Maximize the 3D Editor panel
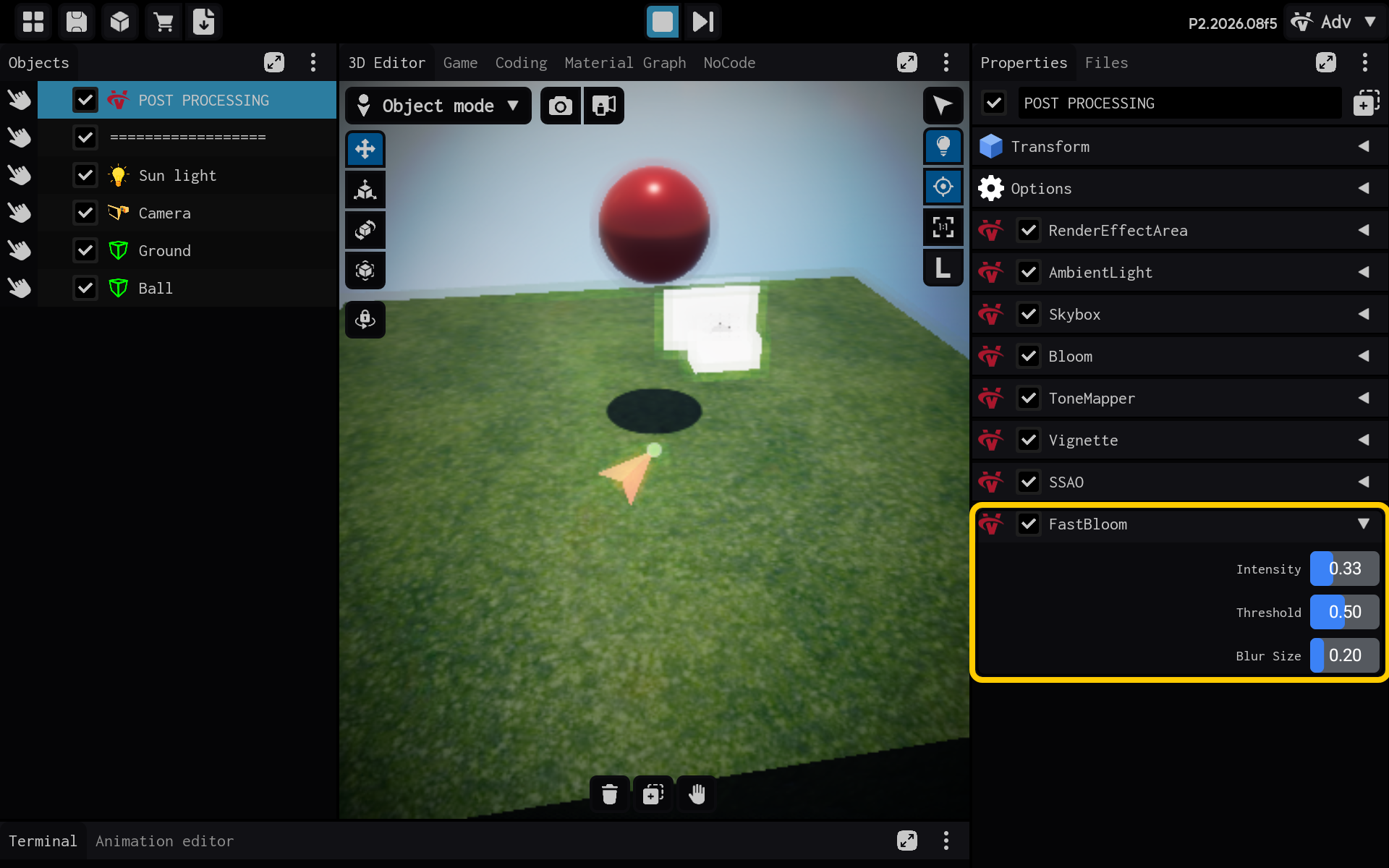 click(x=907, y=62)
